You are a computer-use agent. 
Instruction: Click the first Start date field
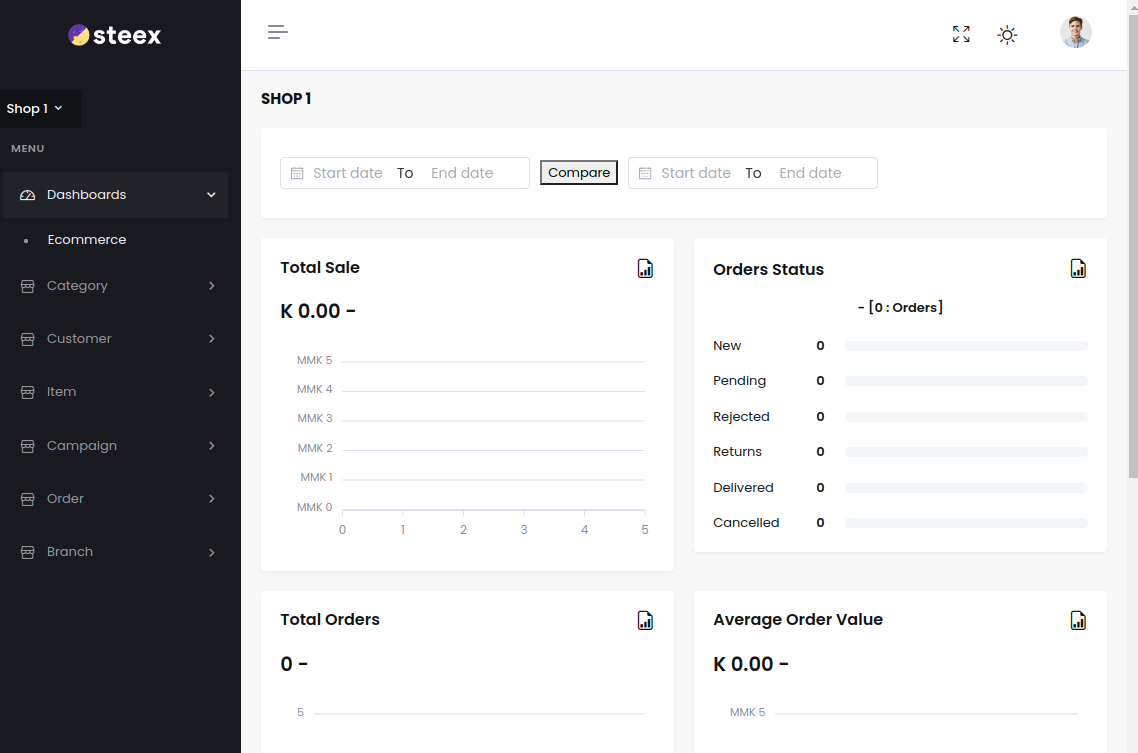(347, 173)
